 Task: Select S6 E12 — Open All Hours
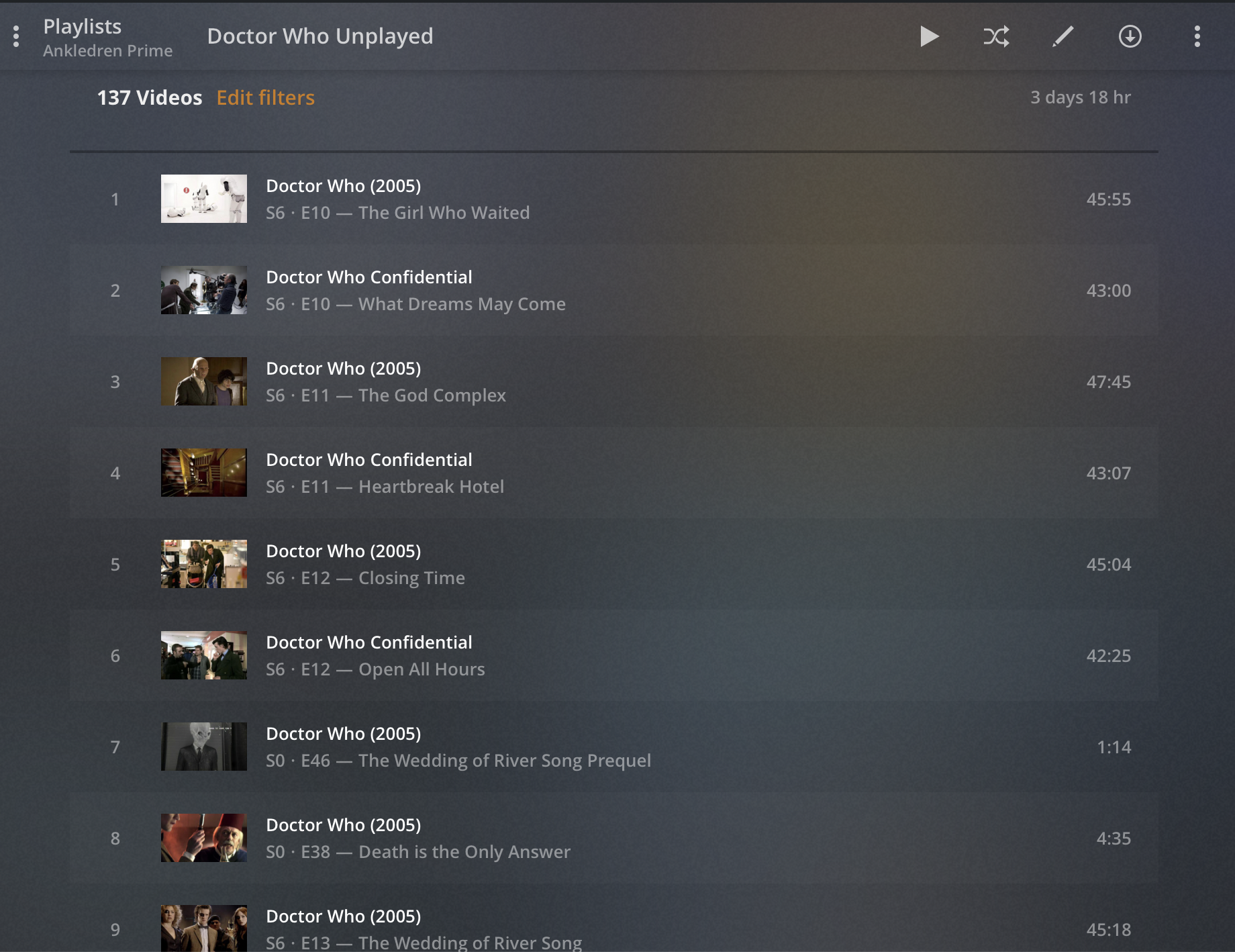point(375,669)
